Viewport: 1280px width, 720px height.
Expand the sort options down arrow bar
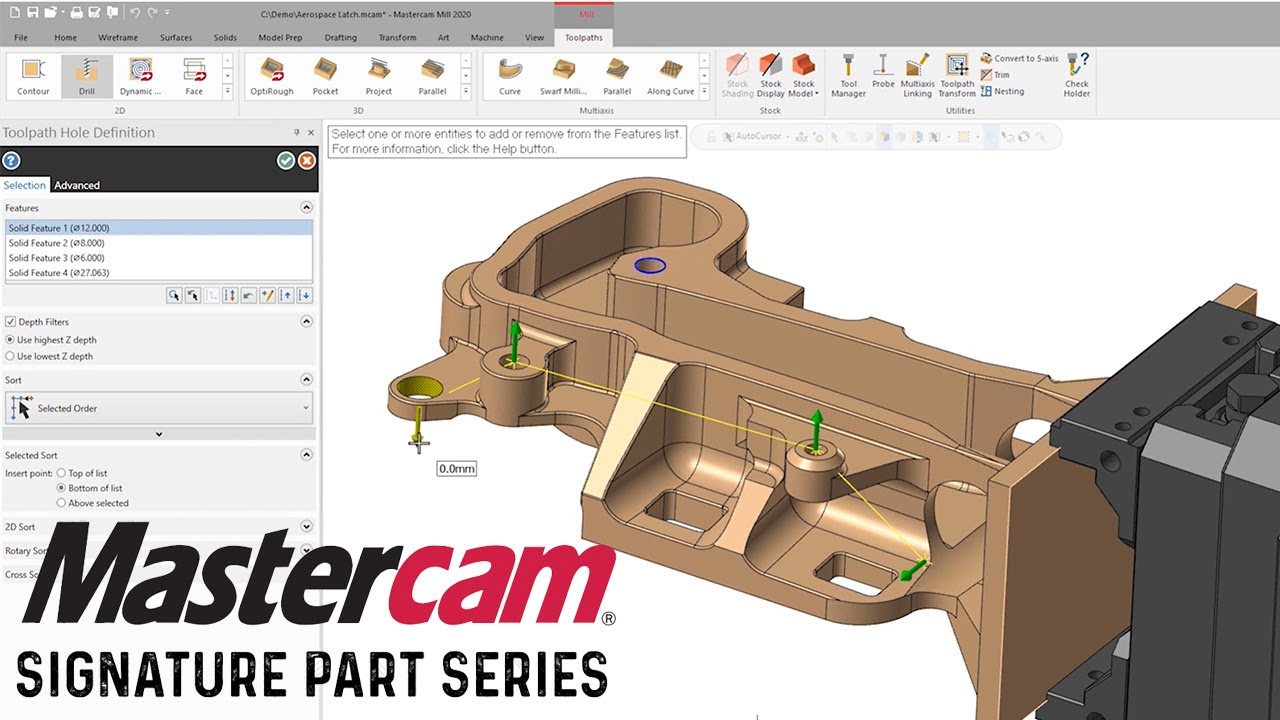click(159, 434)
